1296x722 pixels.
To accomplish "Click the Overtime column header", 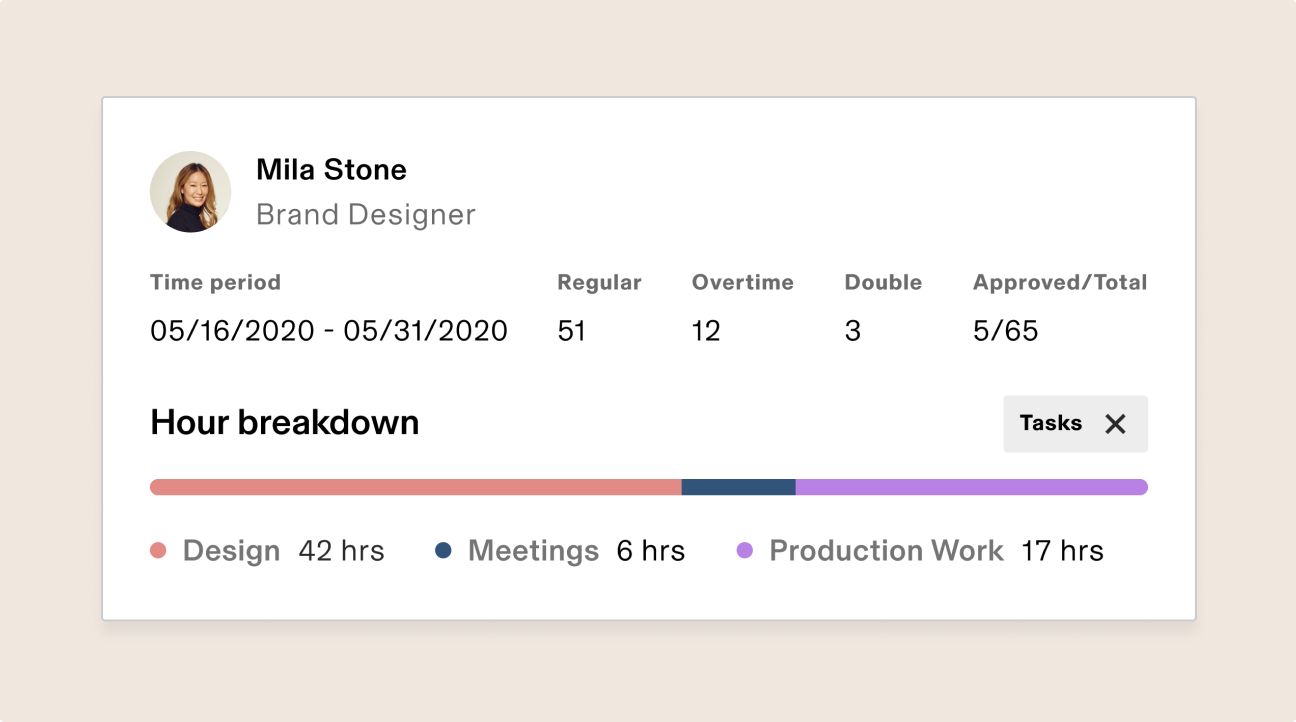I will (x=743, y=282).
